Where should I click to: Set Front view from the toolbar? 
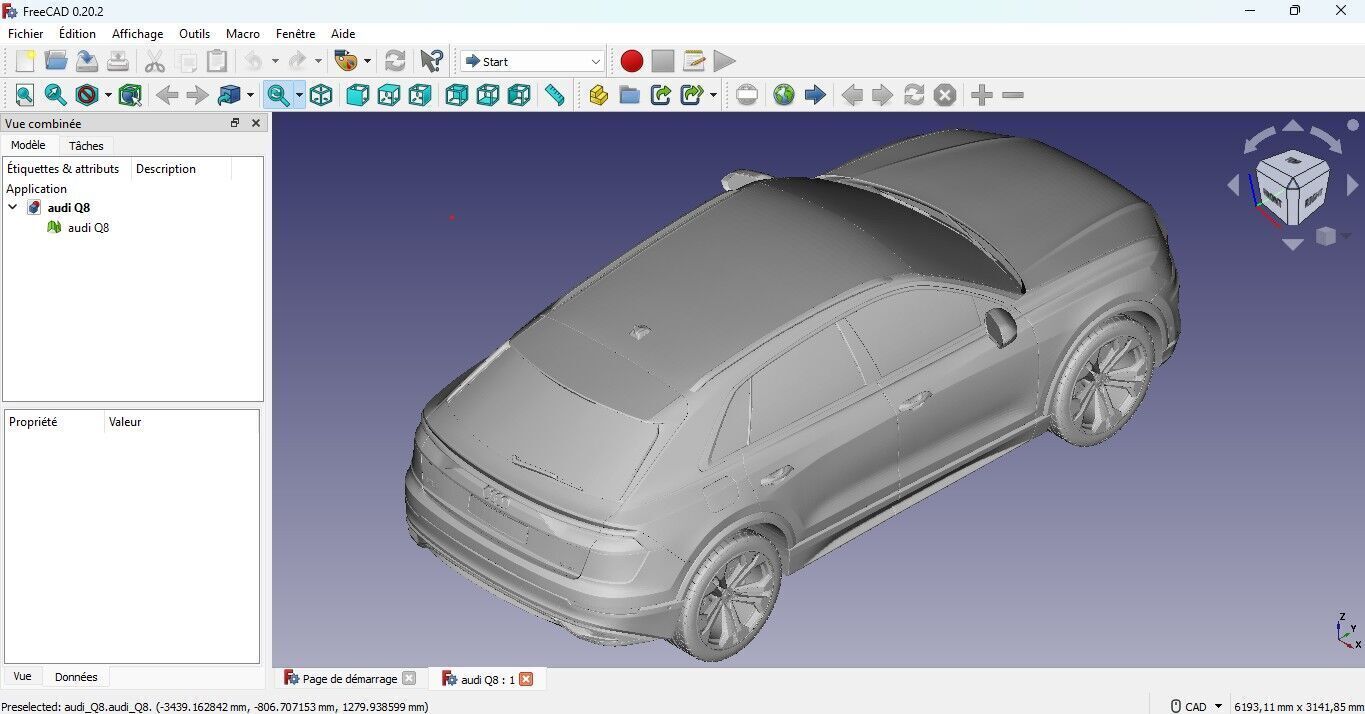click(357, 95)
